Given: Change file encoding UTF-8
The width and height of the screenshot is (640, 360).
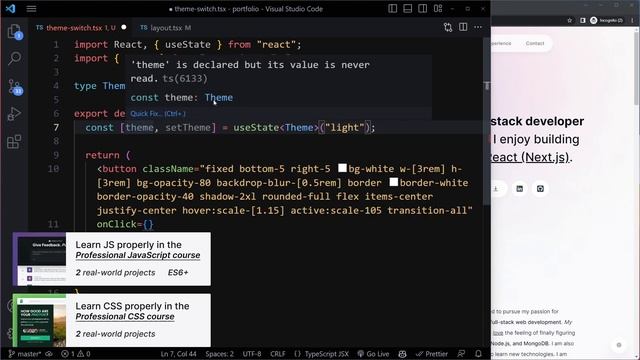Looking at the screenshot, I should coord(252,354).
